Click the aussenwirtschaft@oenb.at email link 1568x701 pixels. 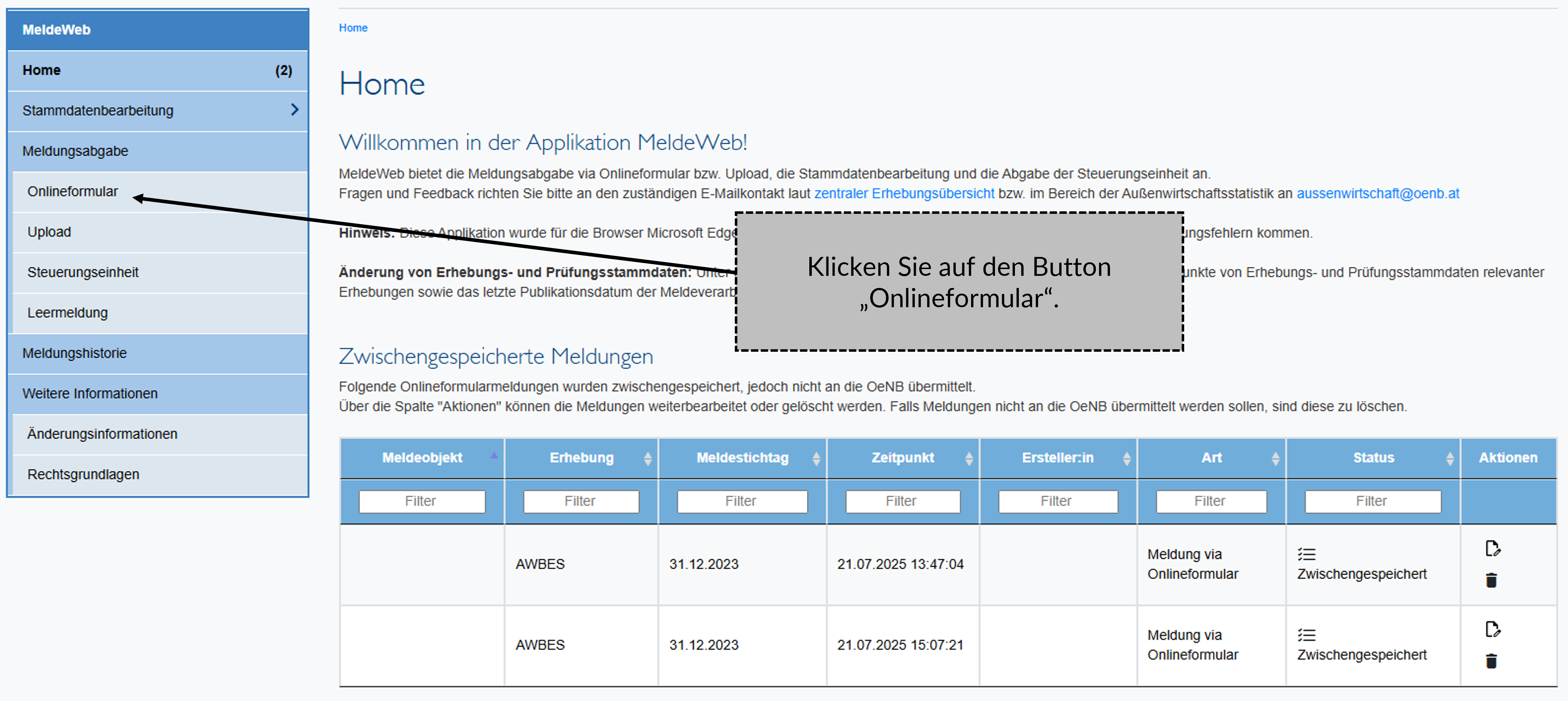coord(1377,194)
